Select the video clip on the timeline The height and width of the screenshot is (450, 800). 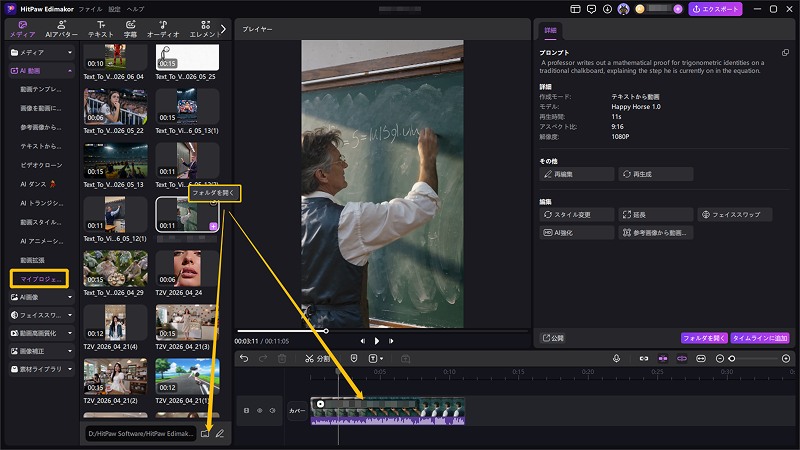point(388,411)
